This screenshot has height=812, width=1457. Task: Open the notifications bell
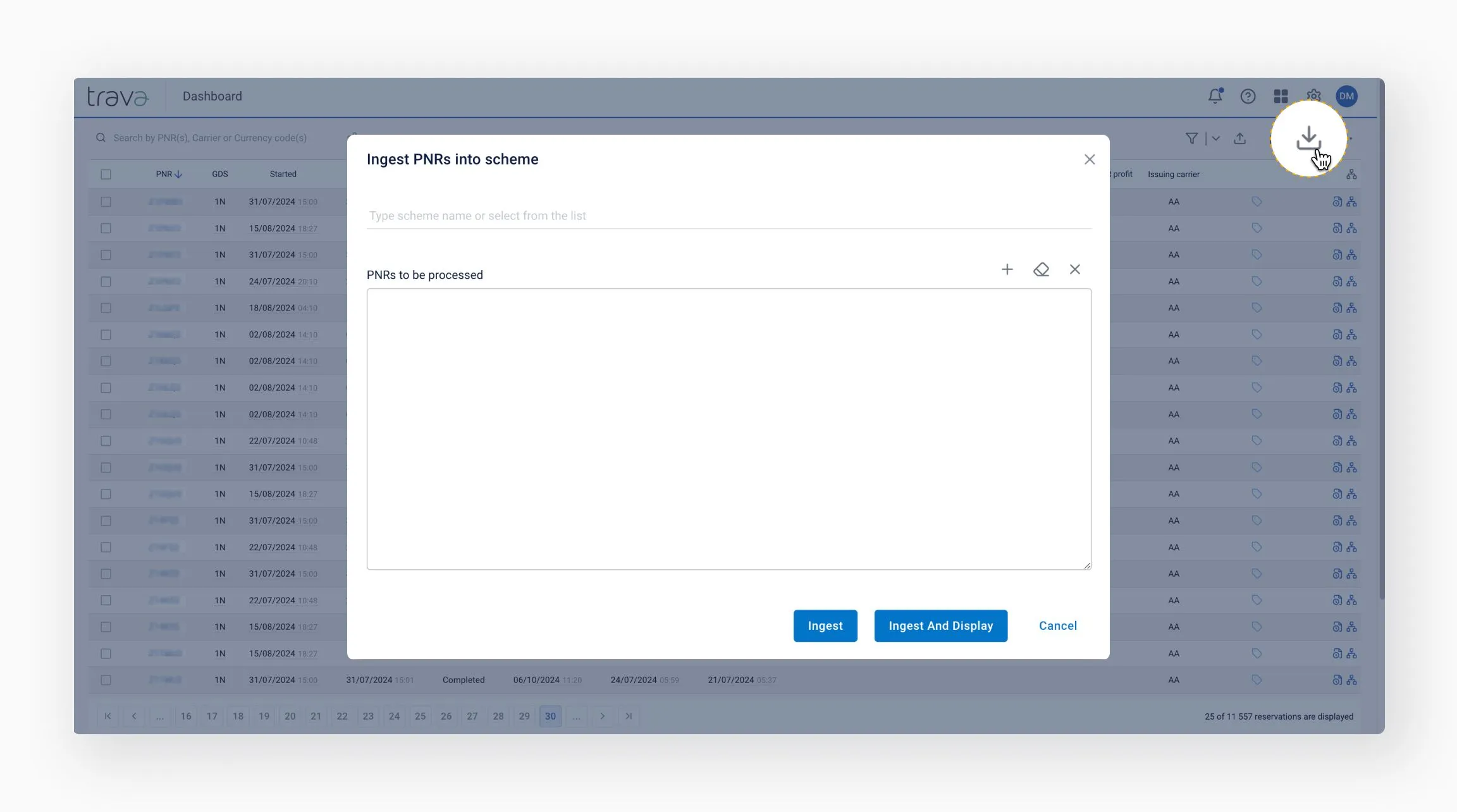[x=1215, y=96]
